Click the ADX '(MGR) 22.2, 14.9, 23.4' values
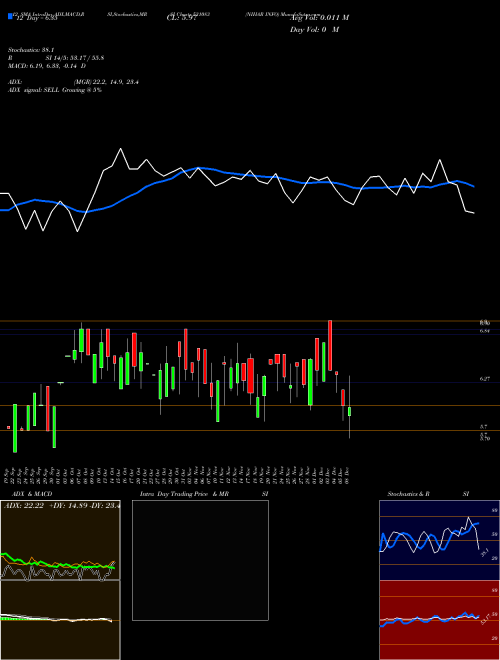500x660 pixels. click(106, 82)
